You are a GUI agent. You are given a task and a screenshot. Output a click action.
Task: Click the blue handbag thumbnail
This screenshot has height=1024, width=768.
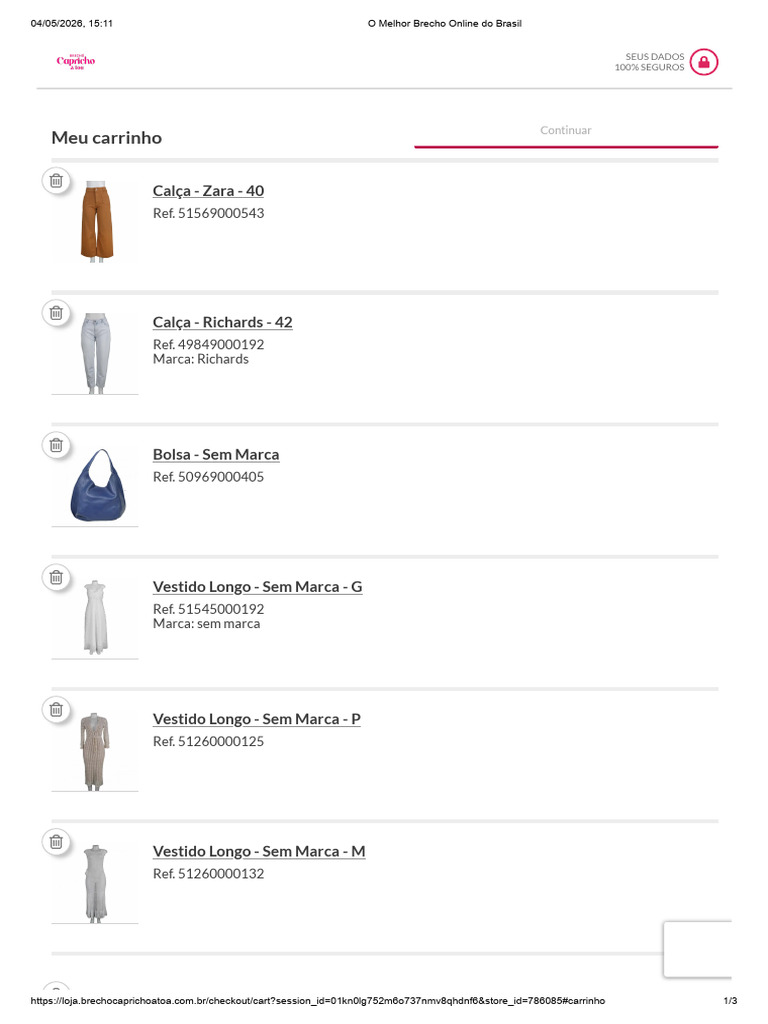tap(98, 485)
